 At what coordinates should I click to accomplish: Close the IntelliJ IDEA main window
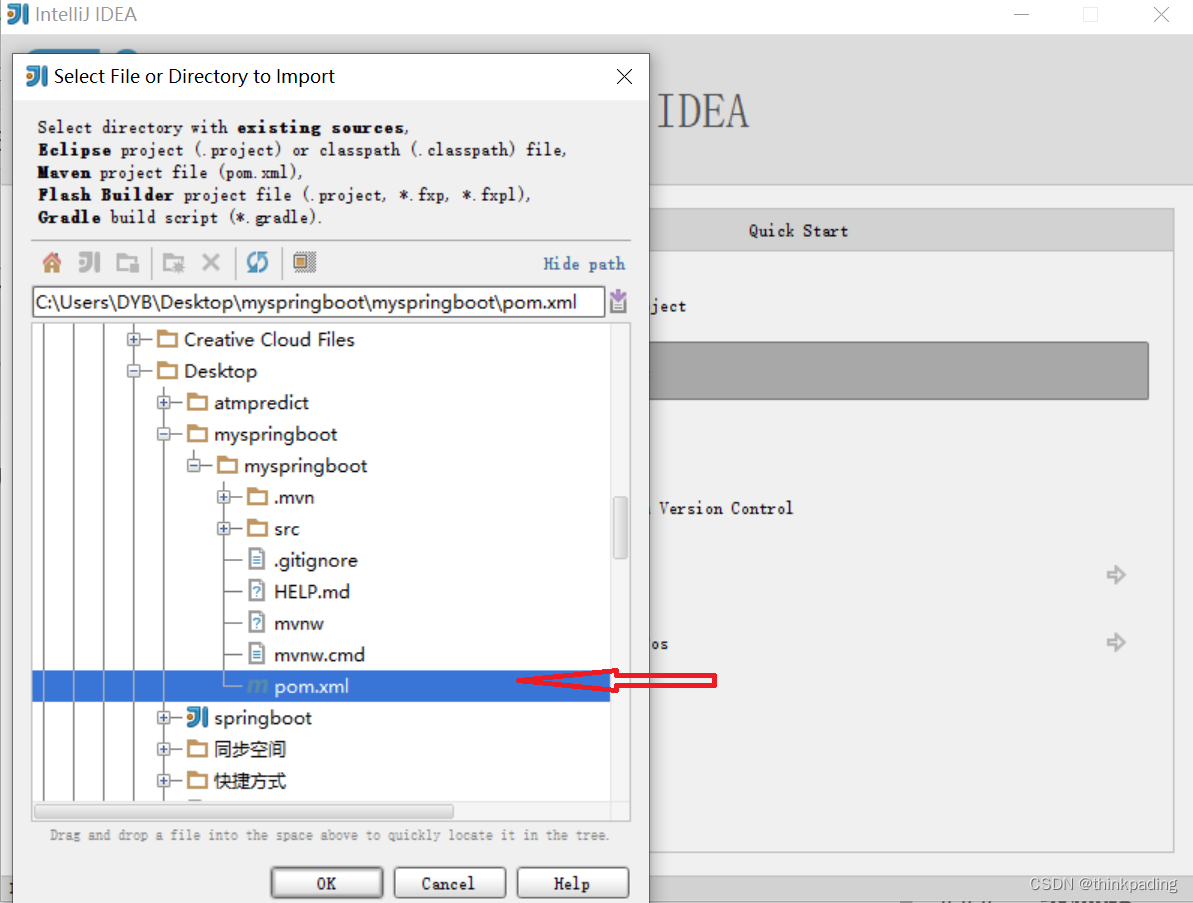click(1161, 14)
